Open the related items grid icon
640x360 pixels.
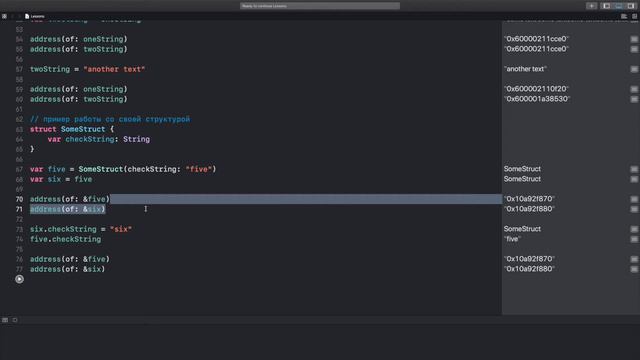[x=4, y=16]
